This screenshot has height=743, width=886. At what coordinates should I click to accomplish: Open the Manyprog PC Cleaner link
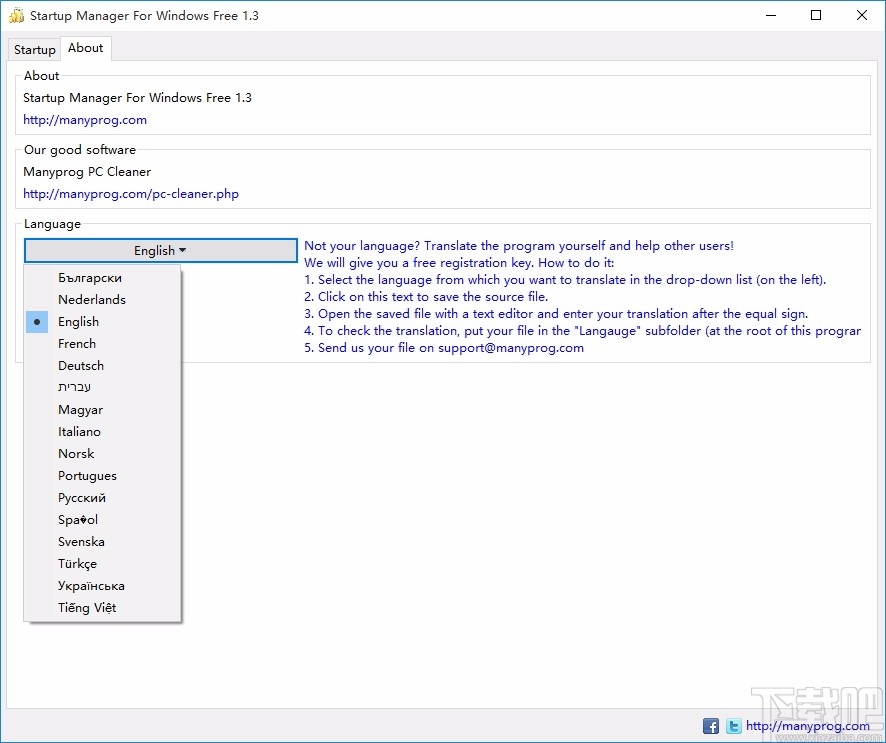[130, 193]
